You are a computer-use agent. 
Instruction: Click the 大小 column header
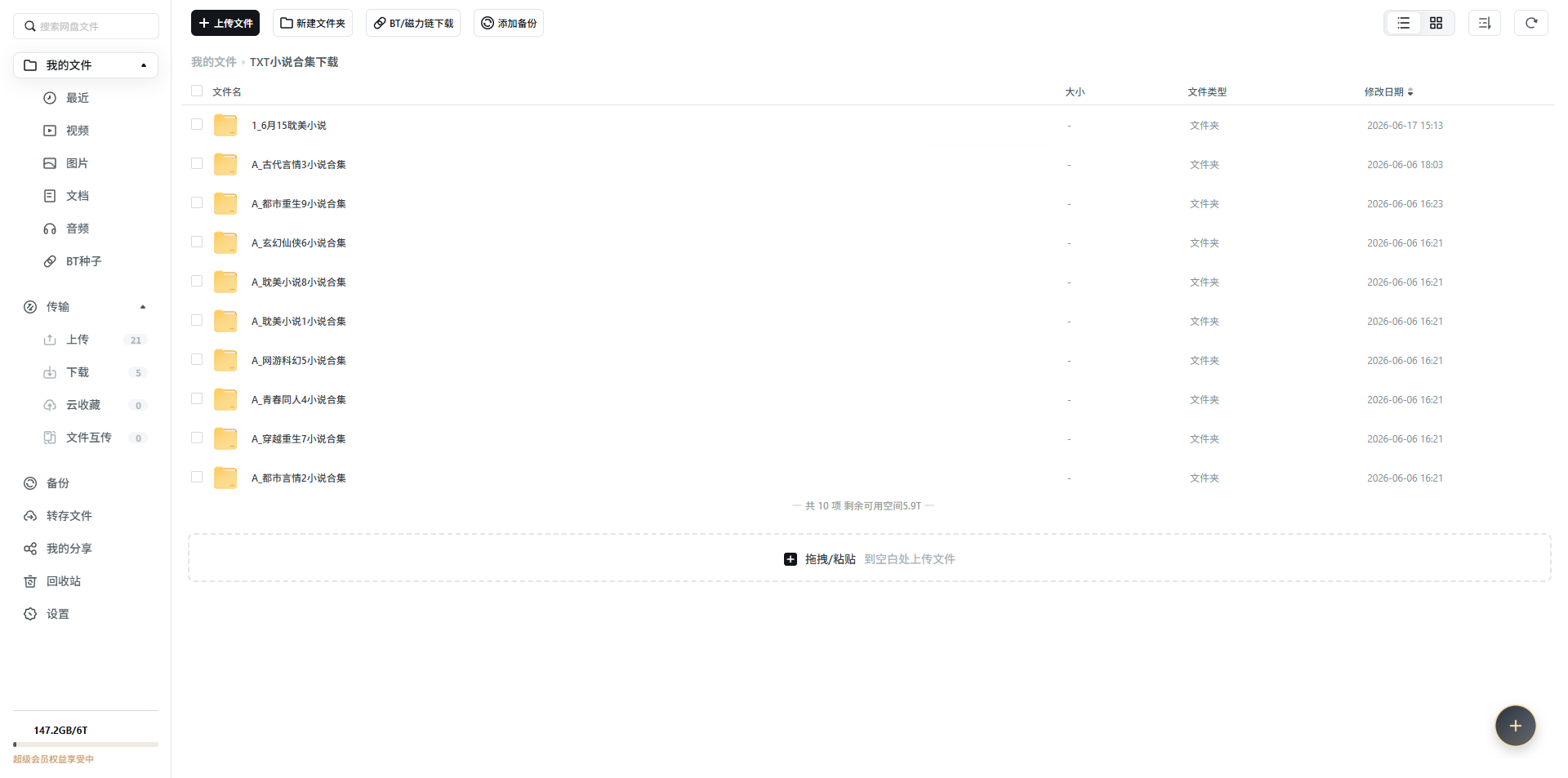click(1075, 92)
